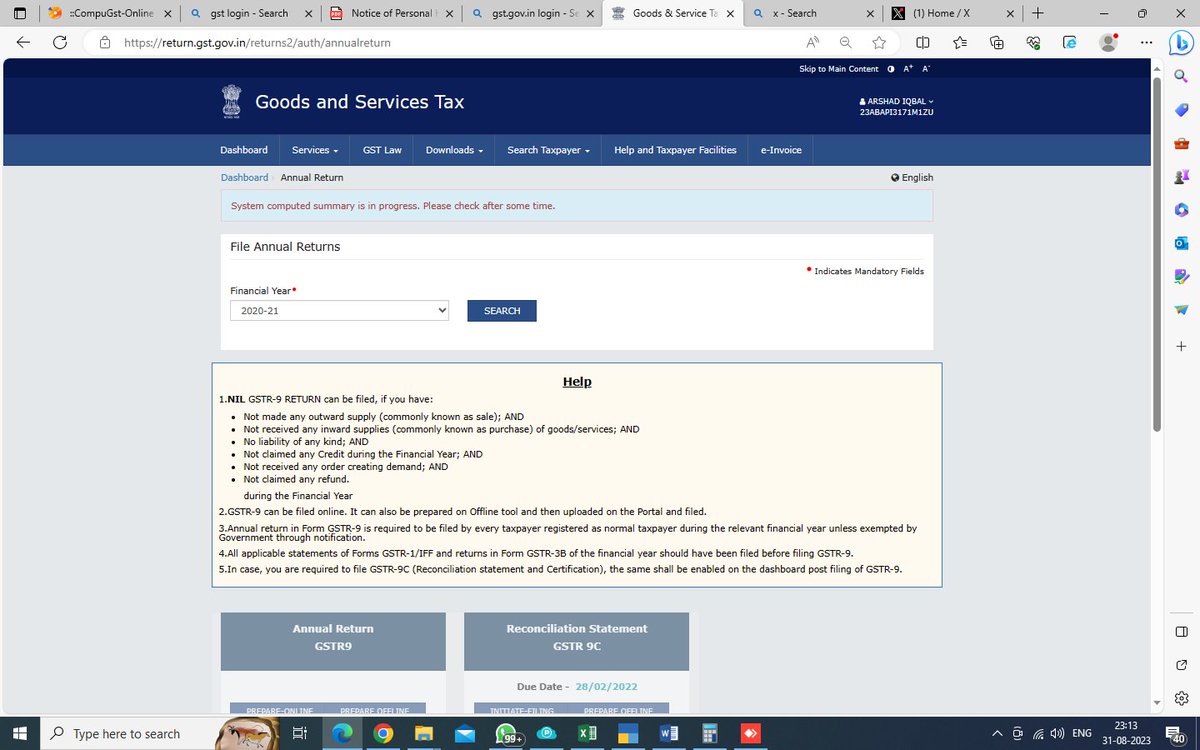Screen dimensions: 1200x750
Task: Open Financial Year dropdown
Action: pos(340,310)
